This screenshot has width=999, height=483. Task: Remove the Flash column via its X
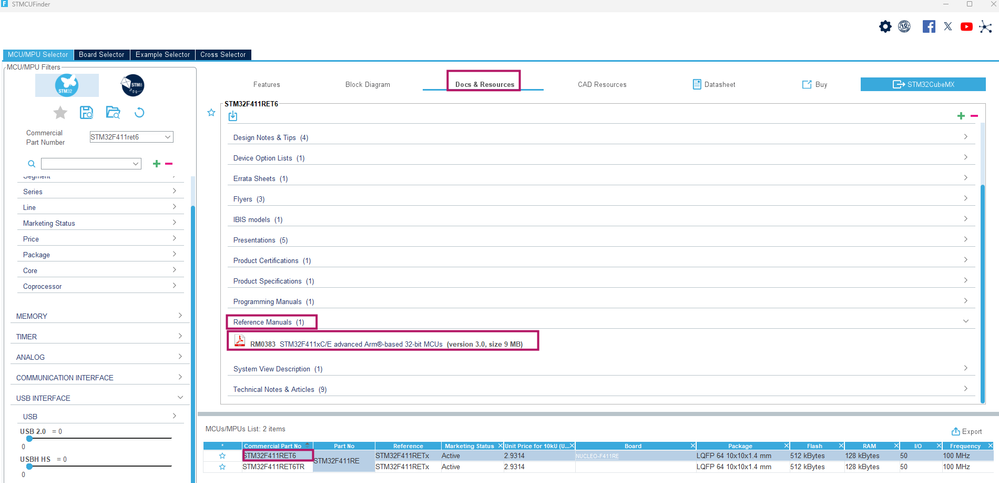point(841,446)
